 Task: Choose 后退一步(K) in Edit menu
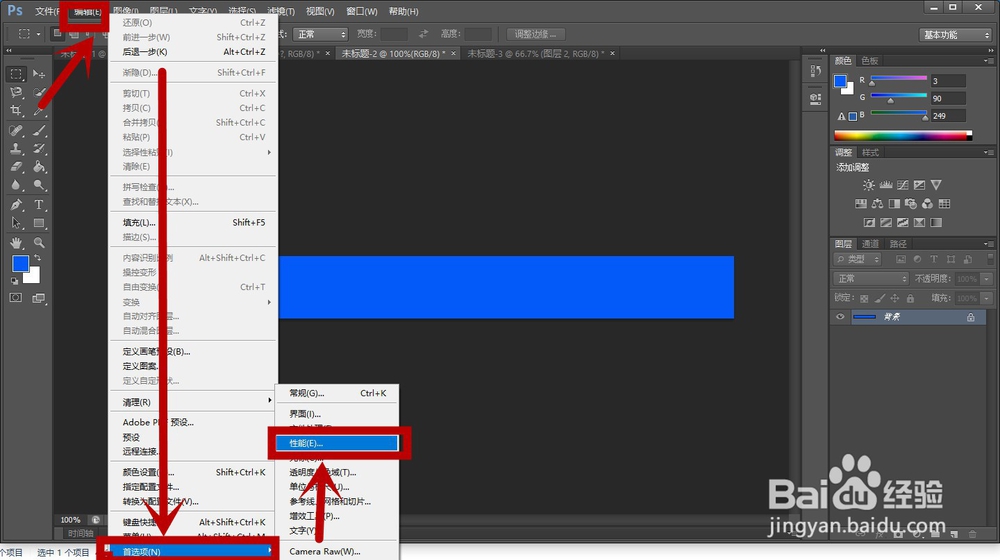193,52
